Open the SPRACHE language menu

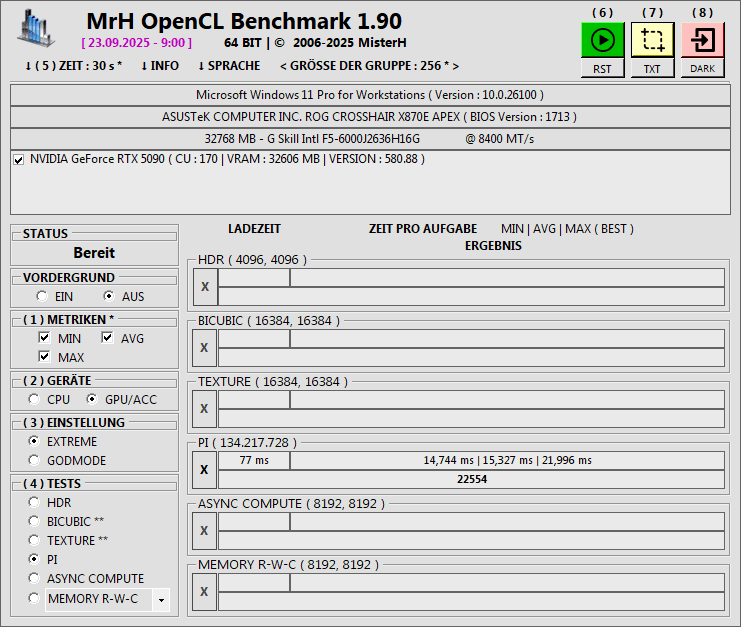point(229,66)
